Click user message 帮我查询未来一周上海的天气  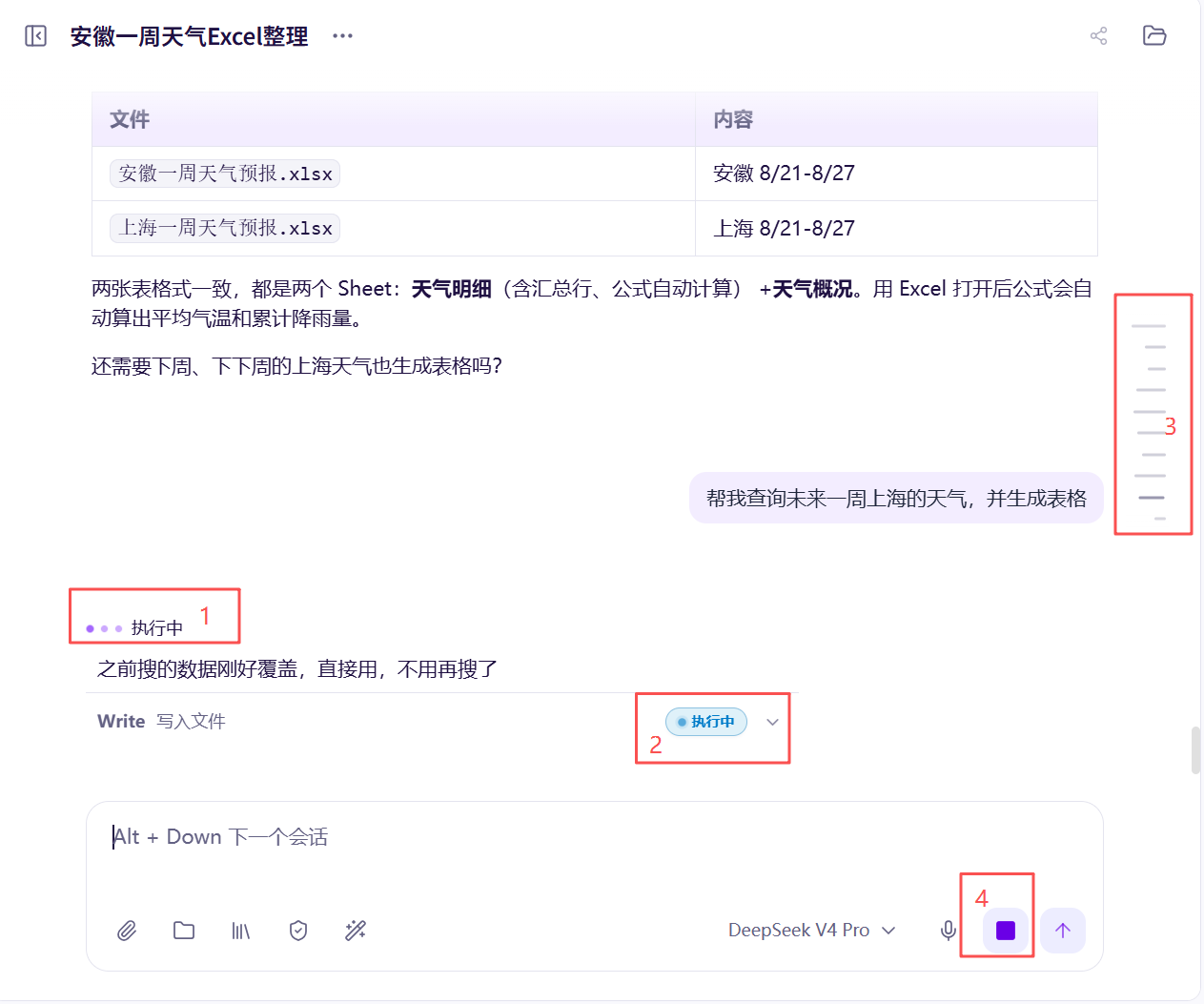[896, 498]
